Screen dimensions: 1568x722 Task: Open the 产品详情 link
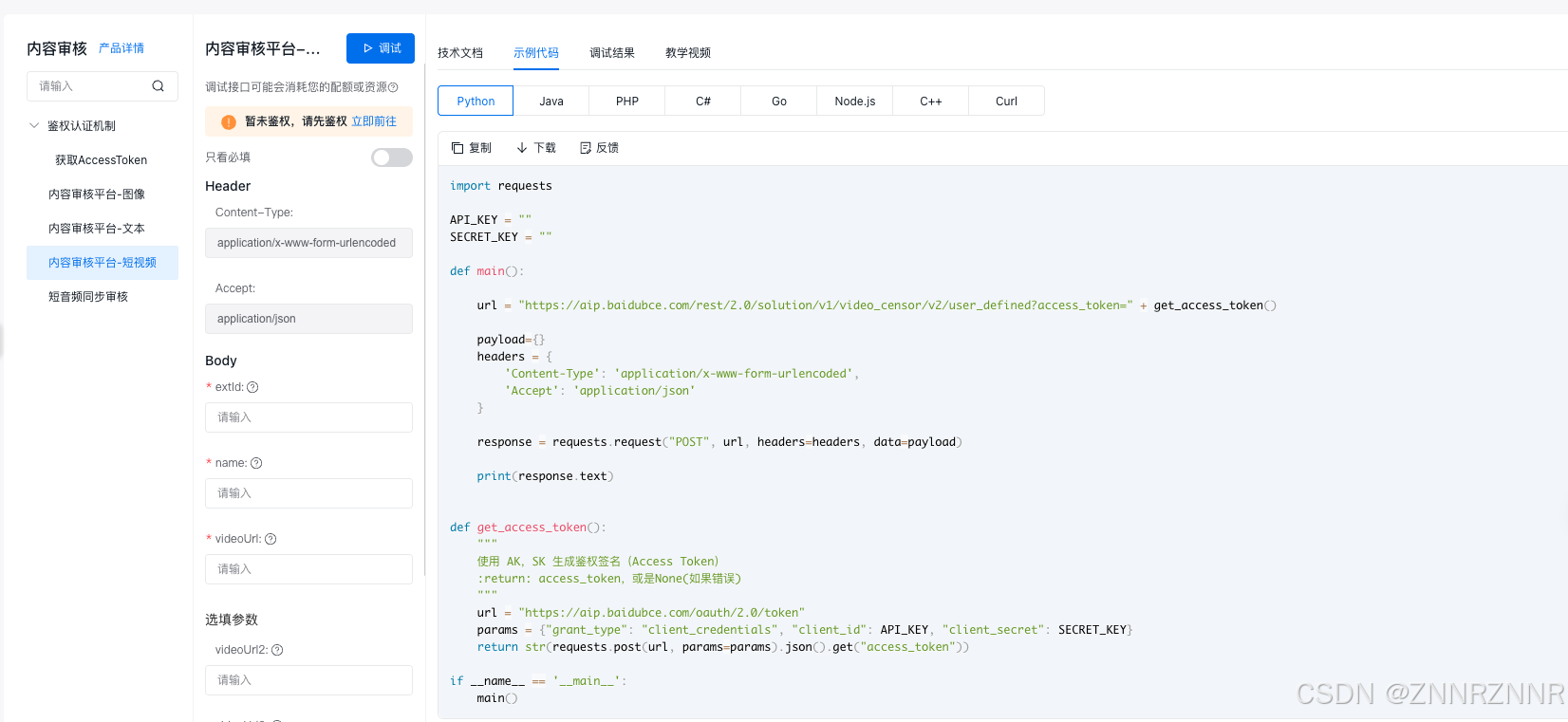pyautogui.click(x=121, y=48)
